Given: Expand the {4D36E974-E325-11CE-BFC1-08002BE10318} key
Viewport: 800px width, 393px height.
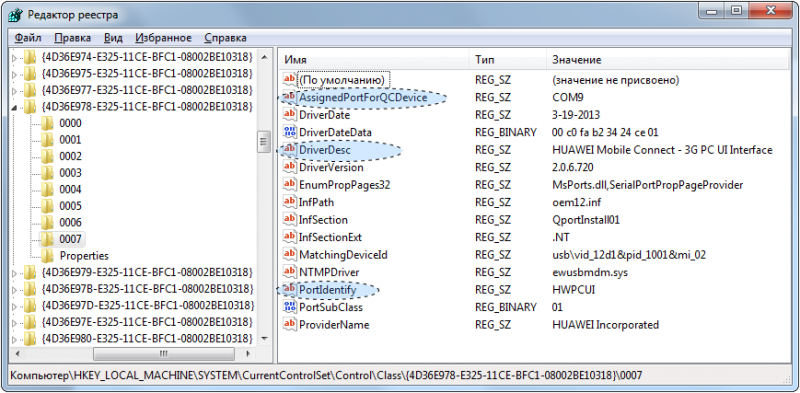Looking at the screenshot, I should click(14, 57).
